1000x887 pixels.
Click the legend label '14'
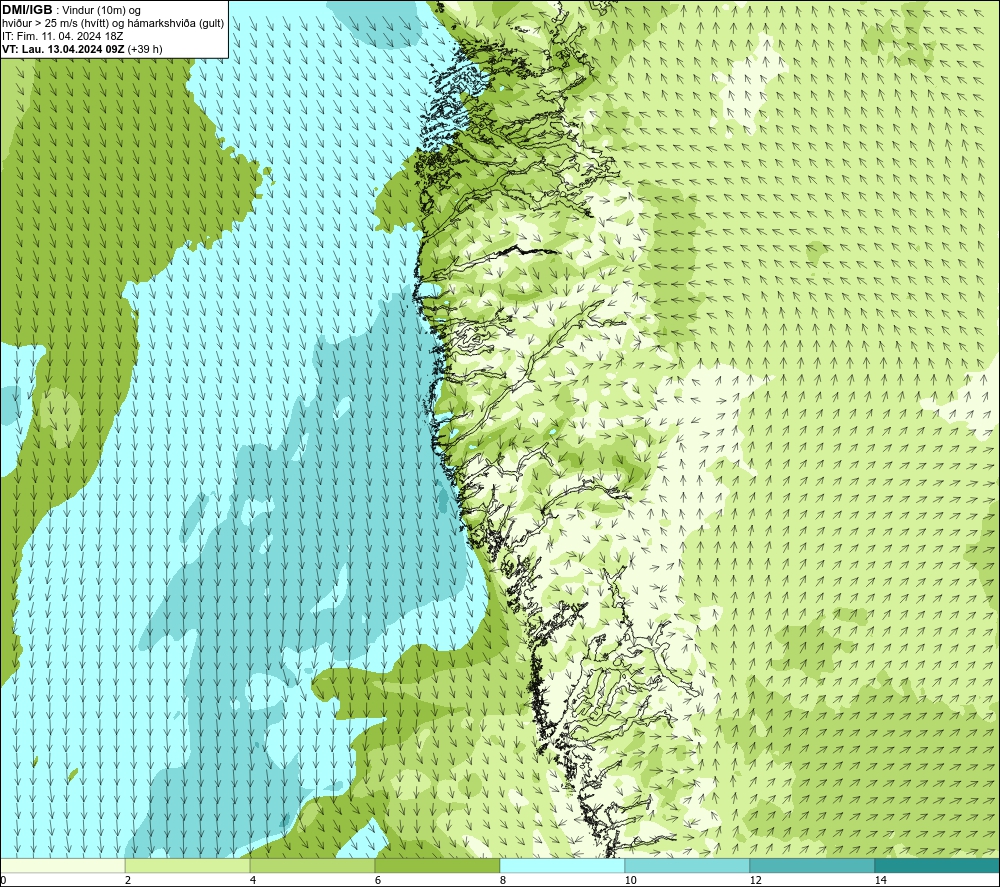[x=880, y=881]
